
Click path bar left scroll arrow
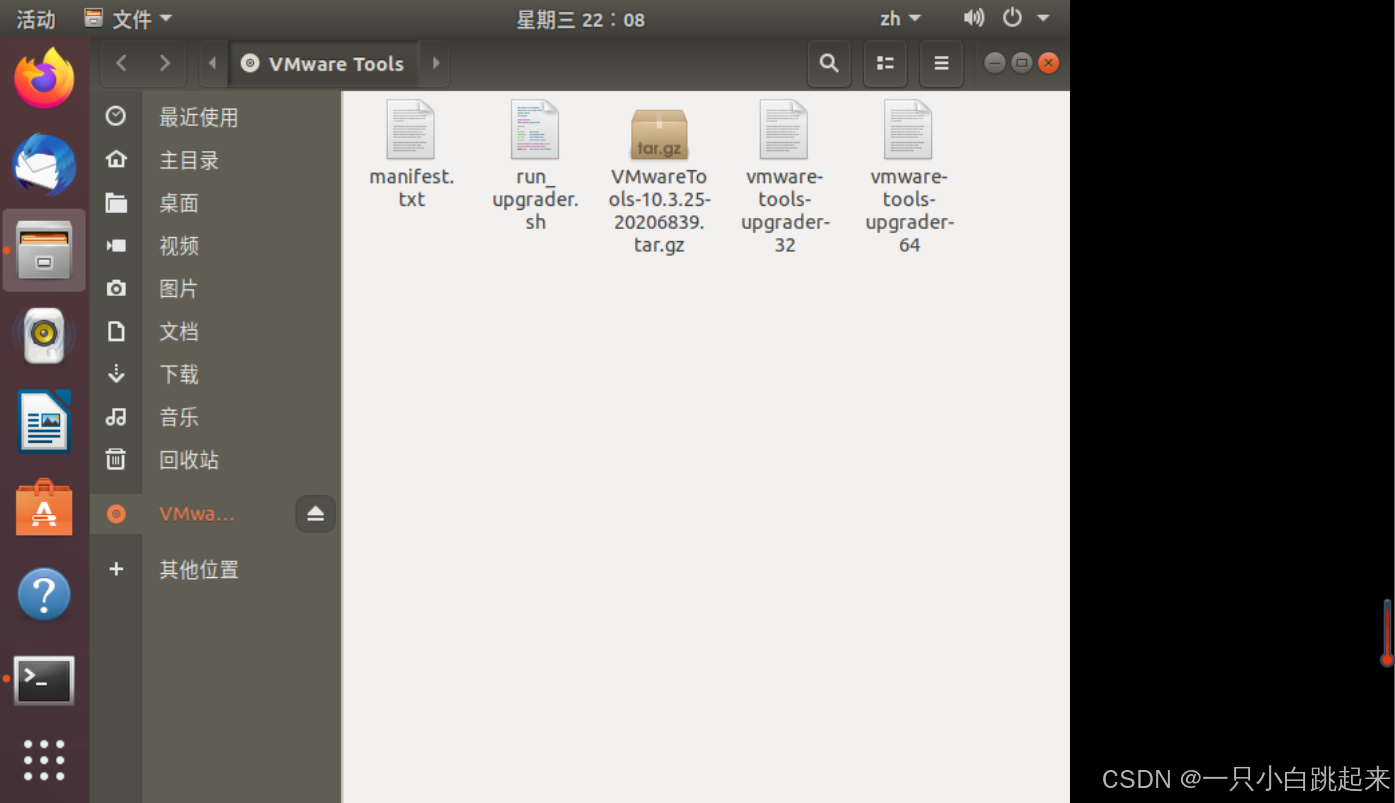212,63
